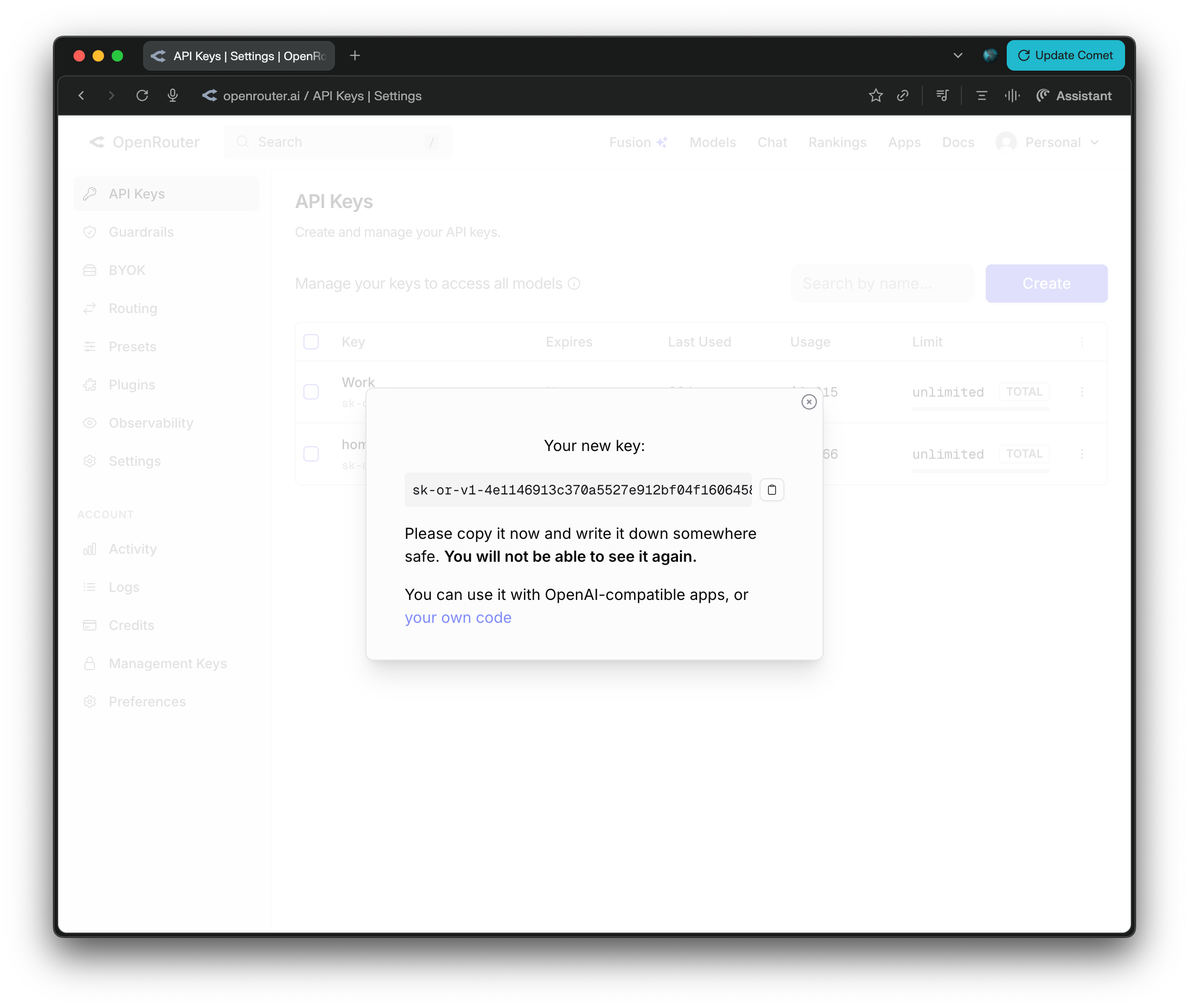Click the Update Comet button
Screen dimensions: 1189x1008
coord(1065,55)
